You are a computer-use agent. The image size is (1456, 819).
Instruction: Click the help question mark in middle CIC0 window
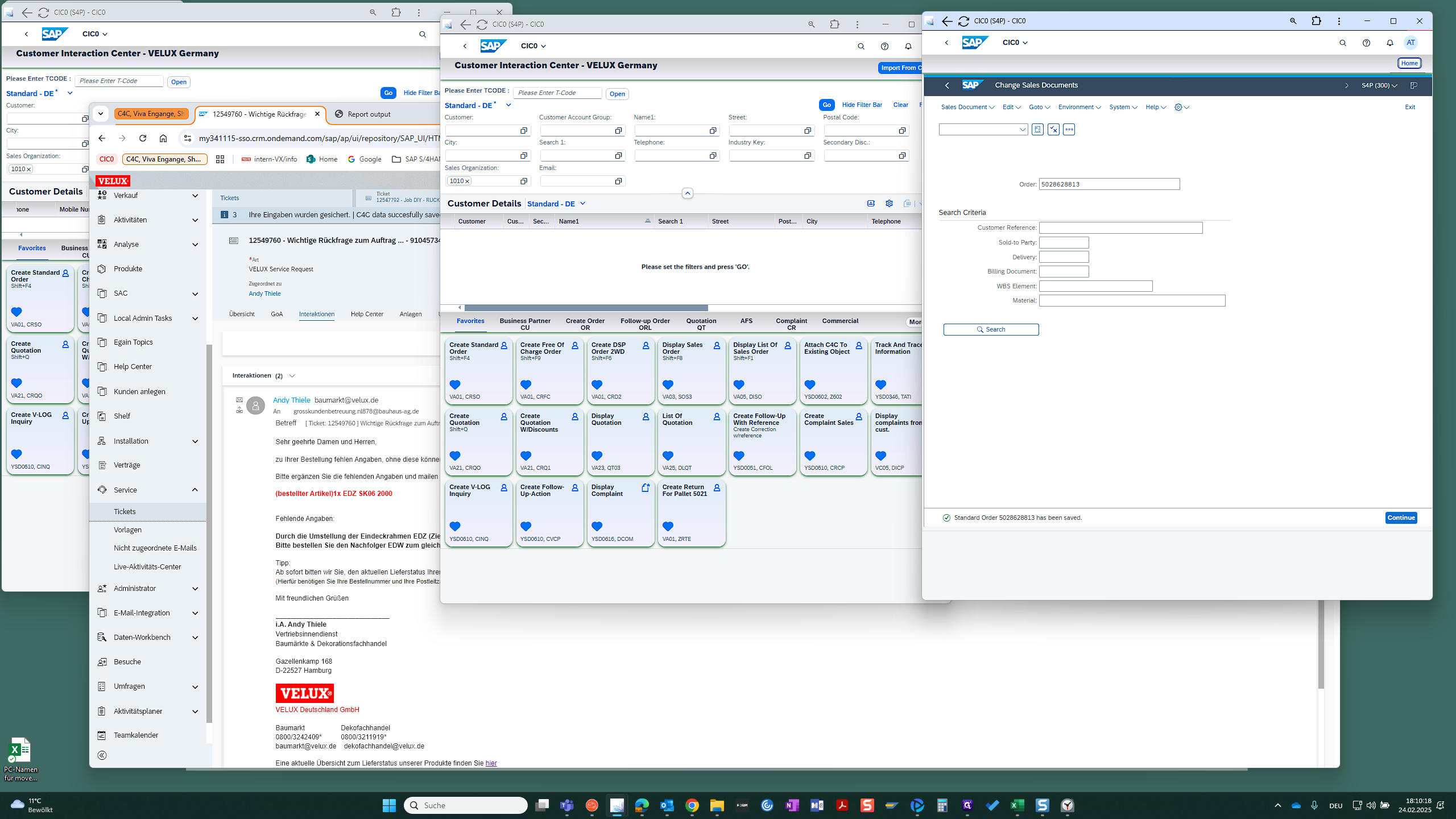(884, 47)
